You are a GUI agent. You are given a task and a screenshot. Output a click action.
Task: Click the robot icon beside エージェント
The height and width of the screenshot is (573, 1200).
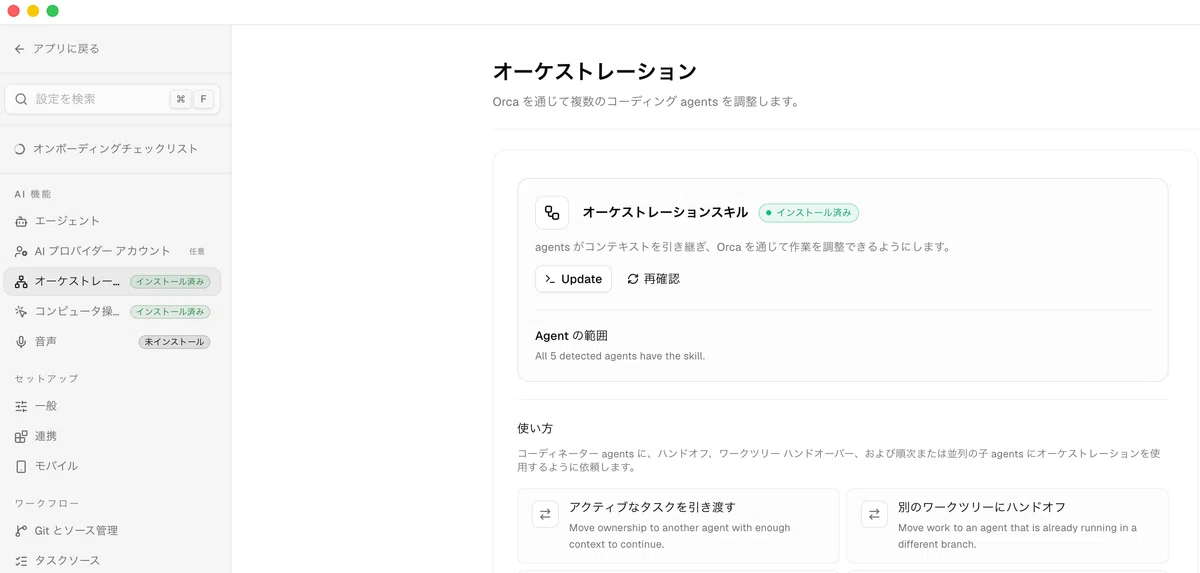[21, 221]
